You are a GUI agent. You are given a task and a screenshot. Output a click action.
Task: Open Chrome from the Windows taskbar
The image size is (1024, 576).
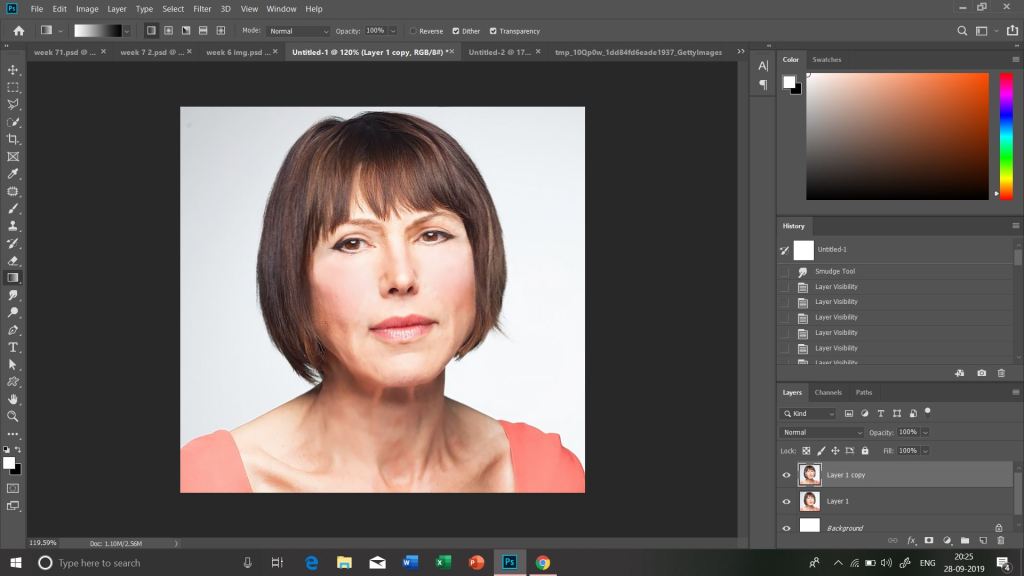[x=542, y=562]
